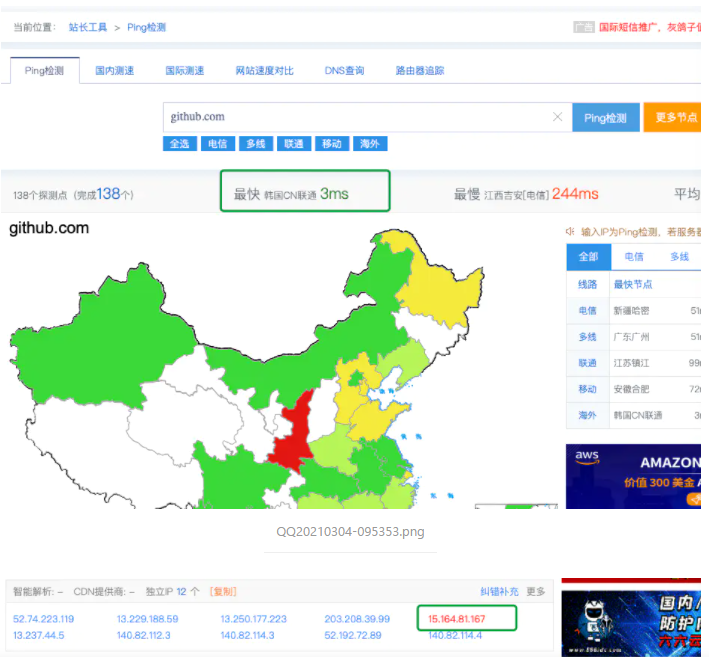Open the 路由器追踪 tab

coord(420,71)
